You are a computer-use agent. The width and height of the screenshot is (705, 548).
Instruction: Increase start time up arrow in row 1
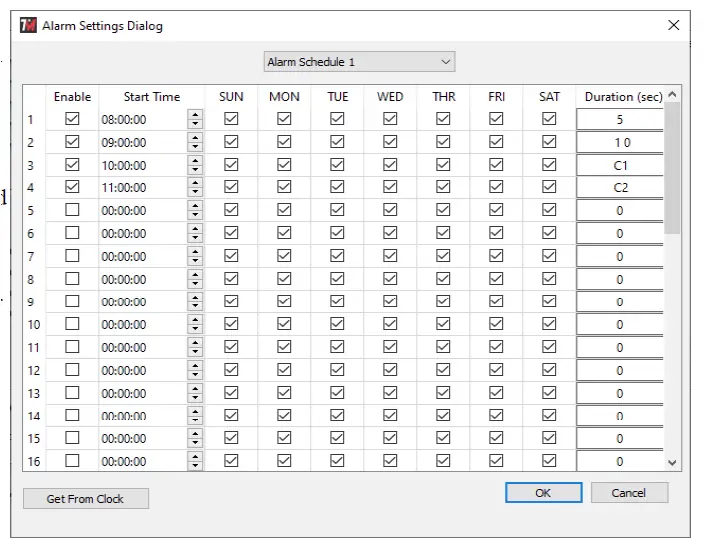[195, 115]
